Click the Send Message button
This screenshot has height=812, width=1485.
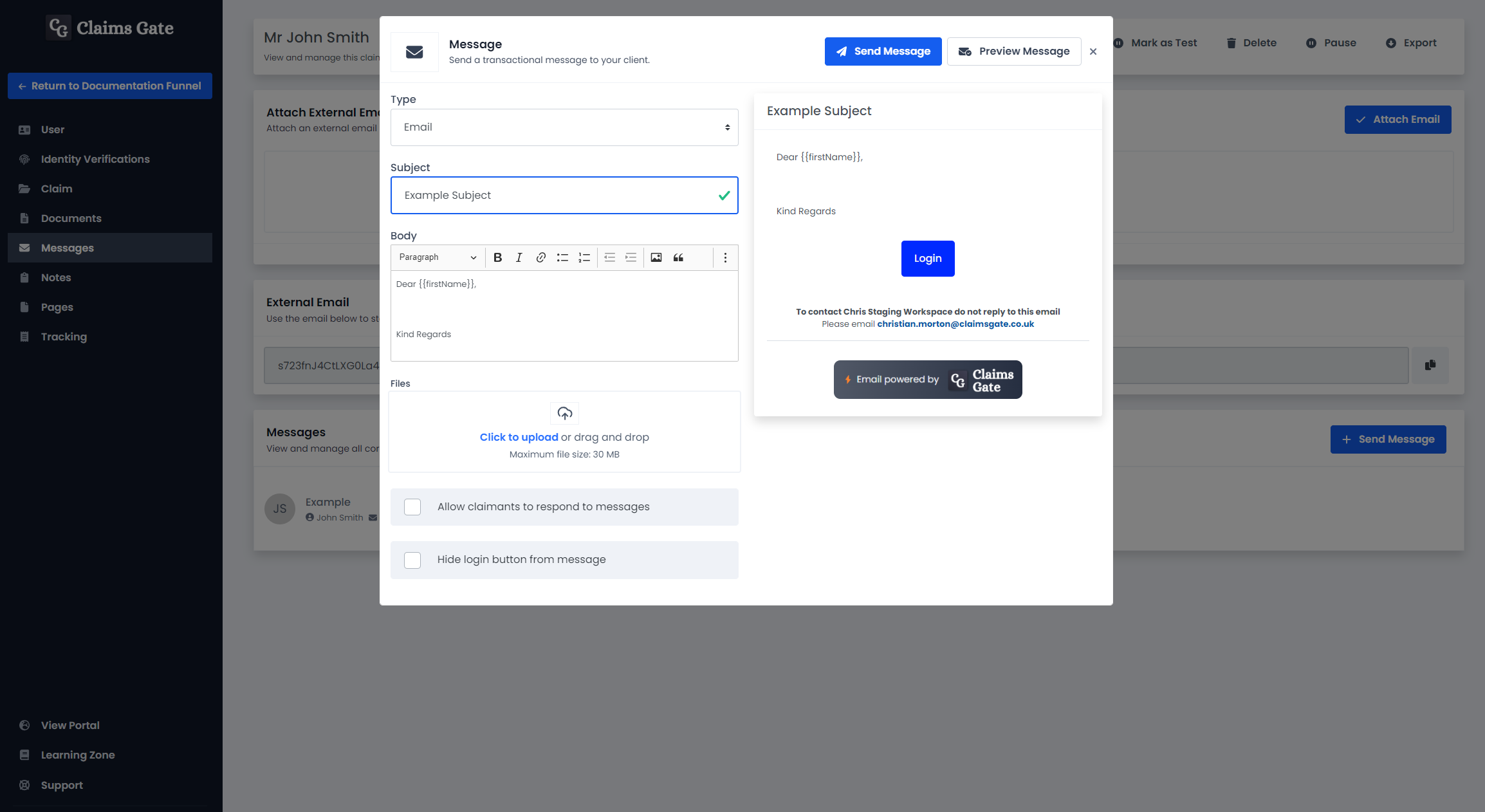pyautogui.click(x=883, y=50)
